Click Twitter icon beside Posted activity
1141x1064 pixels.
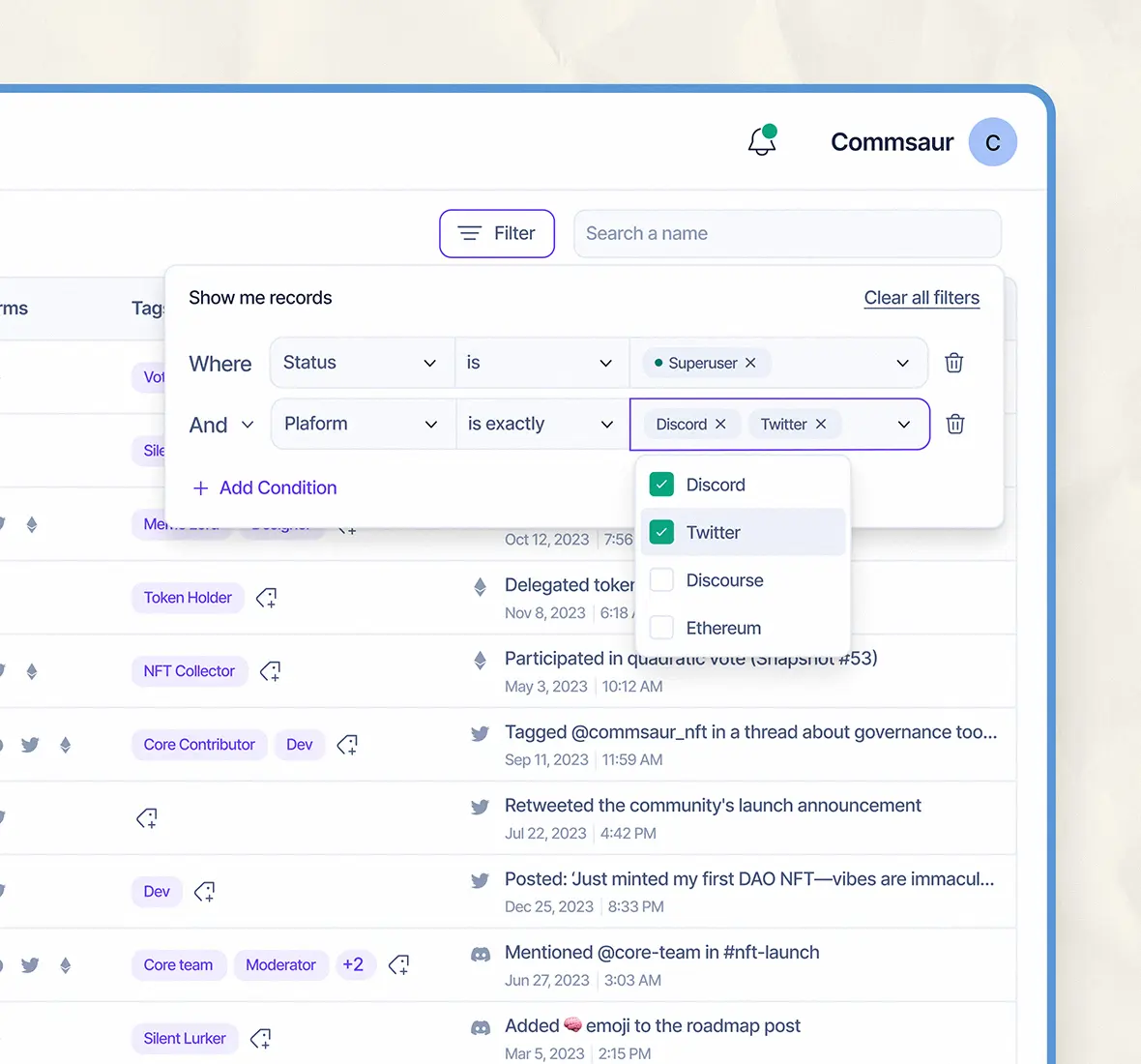click(x=480, y=880)
